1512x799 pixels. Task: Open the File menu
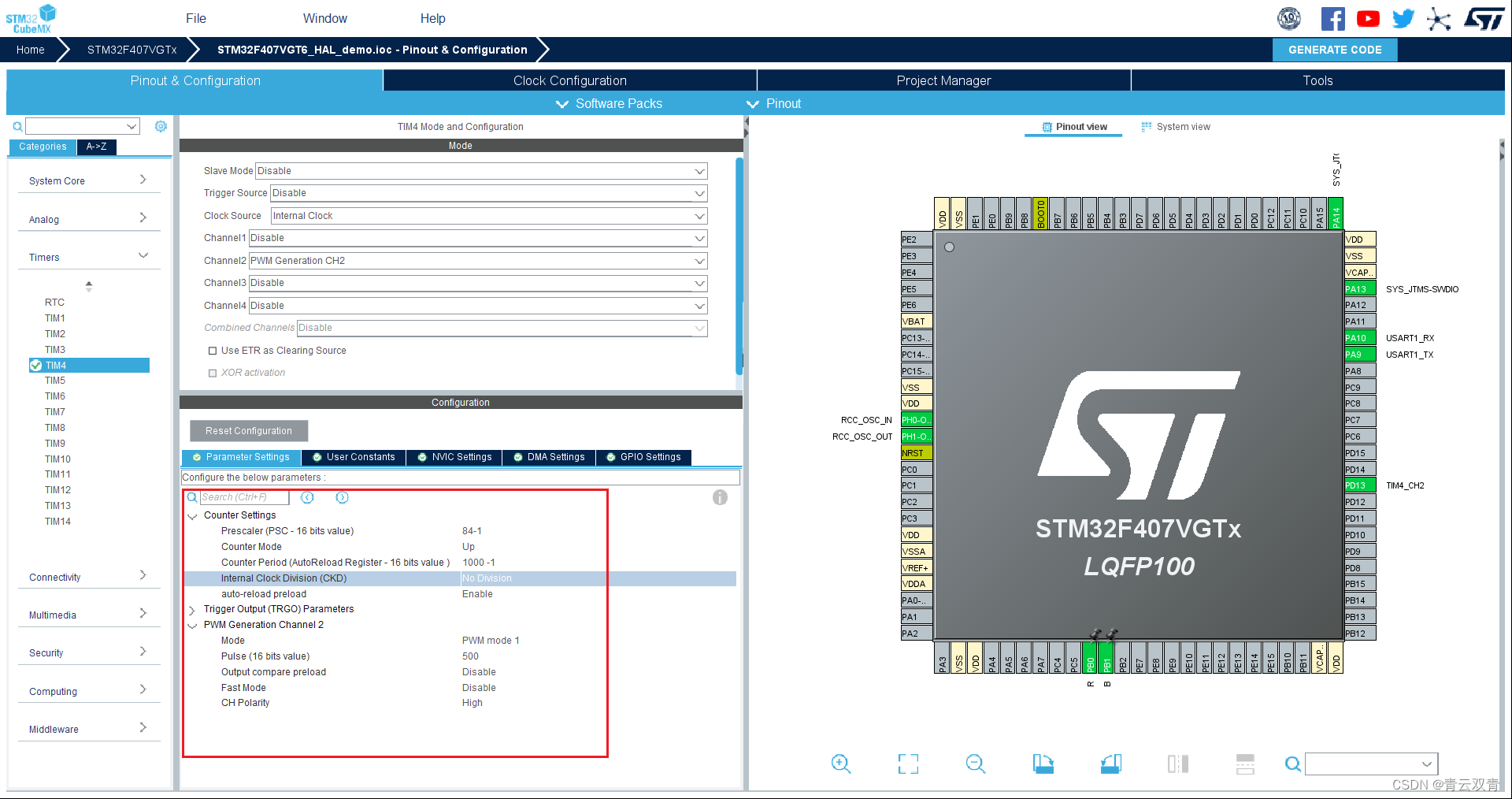pos(196,18)
